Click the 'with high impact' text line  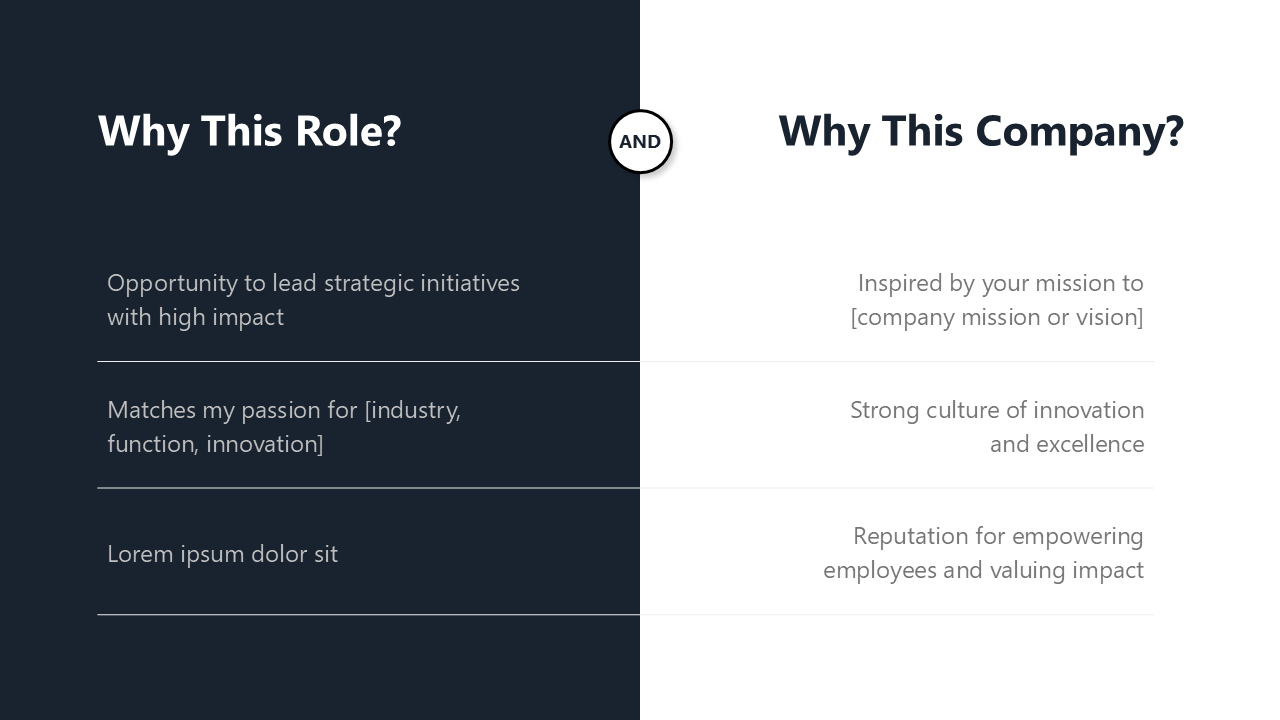coord(195,317)
